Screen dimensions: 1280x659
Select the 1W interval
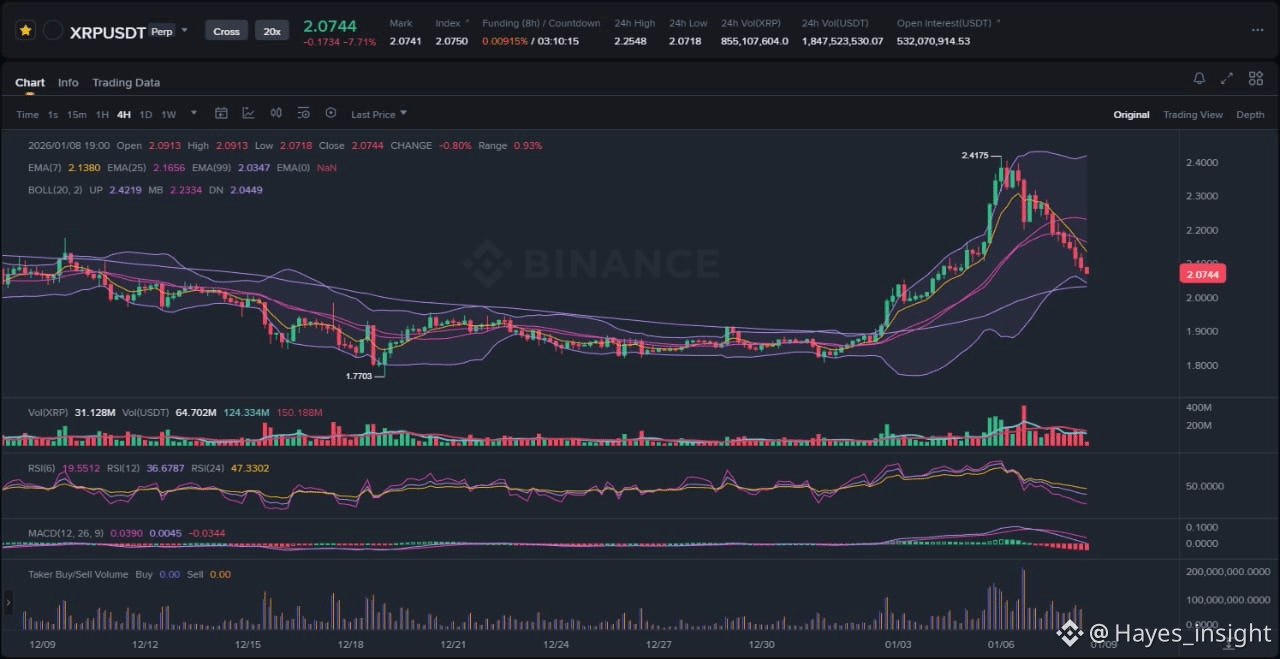tap(169, 115)
